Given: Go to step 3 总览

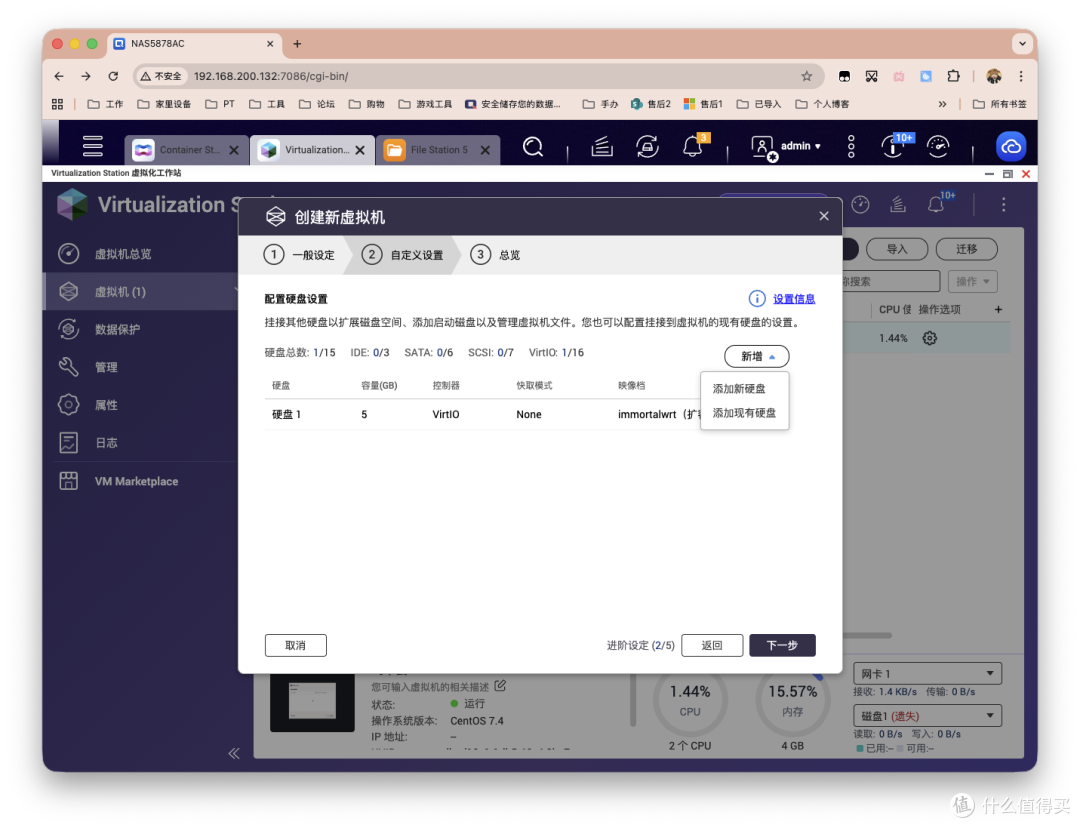Looking at the screenshot, I should 495,255.
